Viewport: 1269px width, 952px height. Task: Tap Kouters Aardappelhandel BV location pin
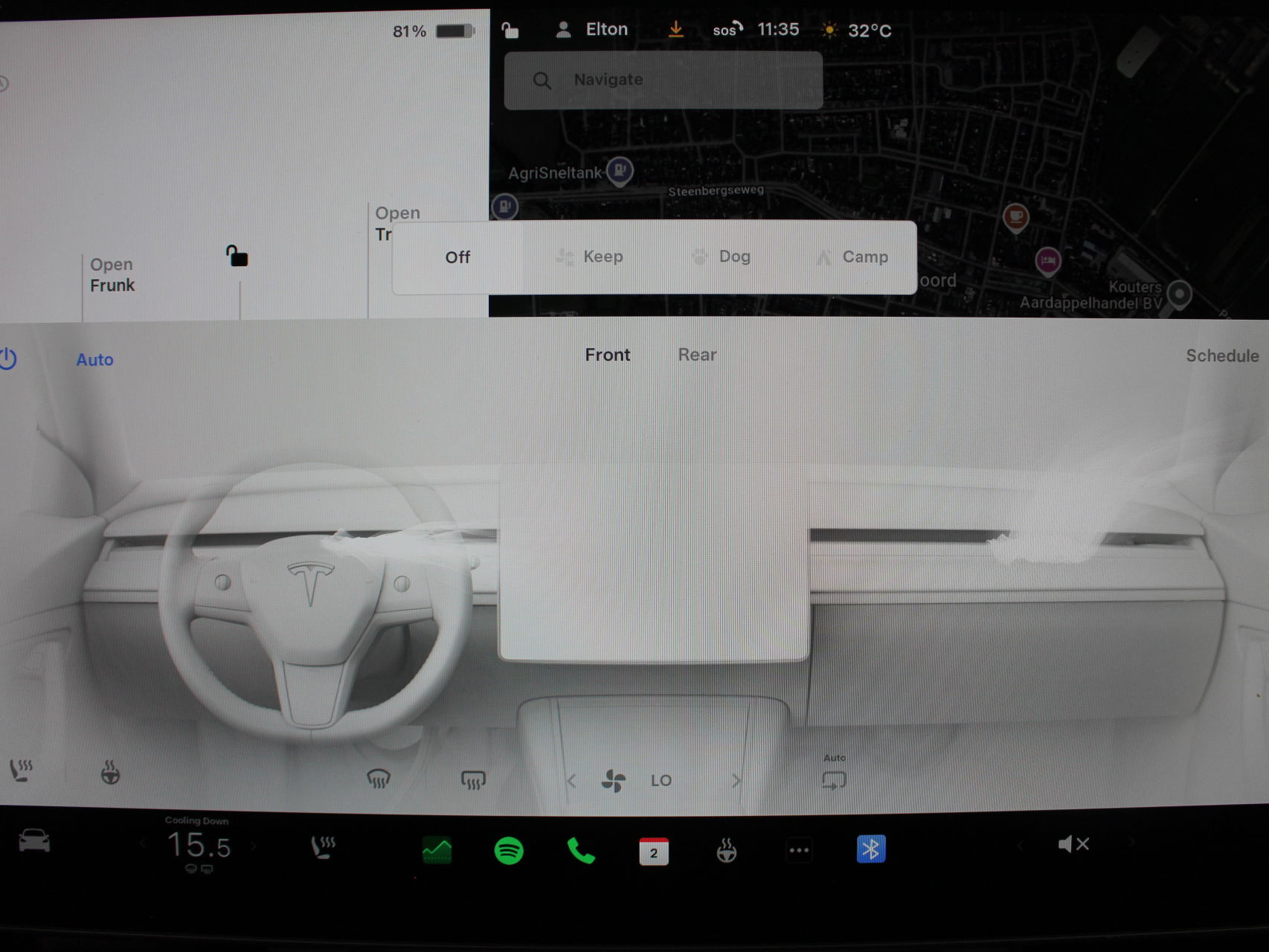click(1179, 295)
